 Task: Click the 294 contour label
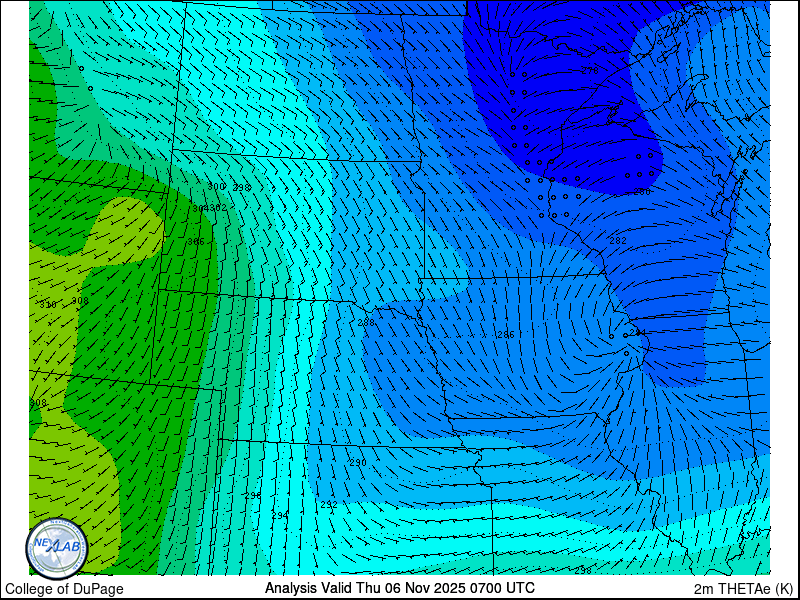280,516
